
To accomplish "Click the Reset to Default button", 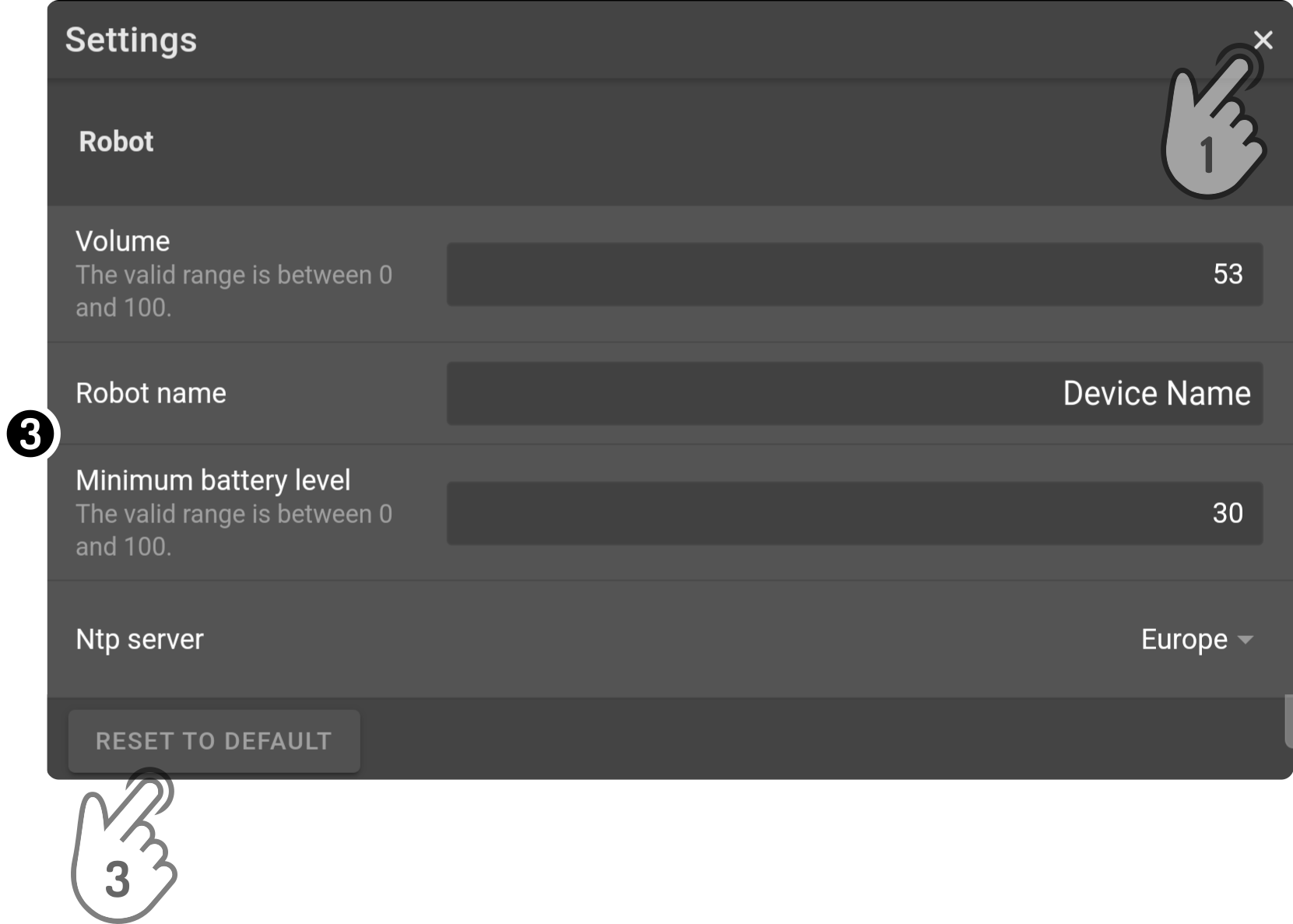I will pyautogui.click(x=214, y=741).
